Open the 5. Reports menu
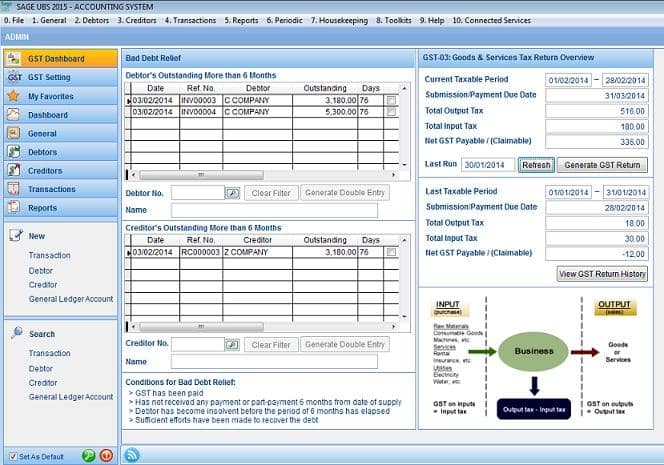 (241, 20)
